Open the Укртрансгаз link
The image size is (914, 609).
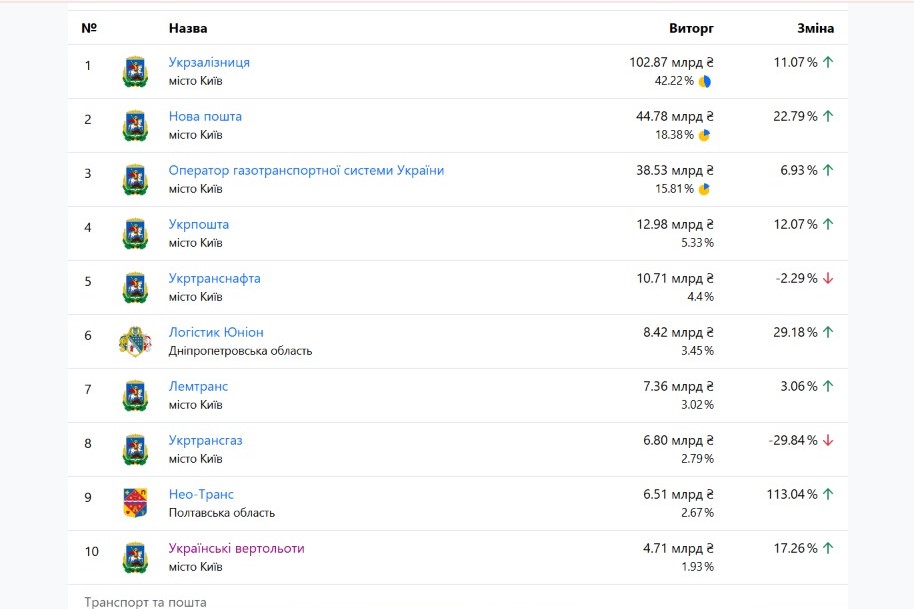205,441
